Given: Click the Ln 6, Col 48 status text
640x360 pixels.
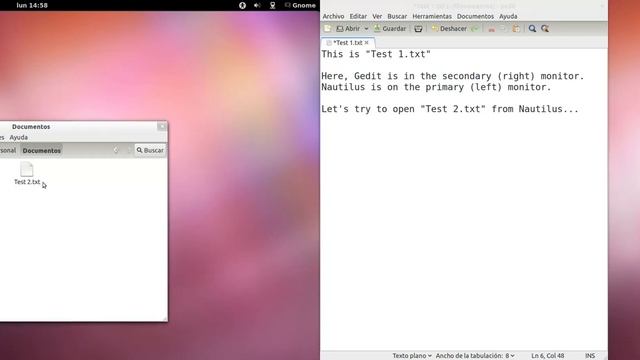Looking at the screenshot, I should [x=547, y=356].
